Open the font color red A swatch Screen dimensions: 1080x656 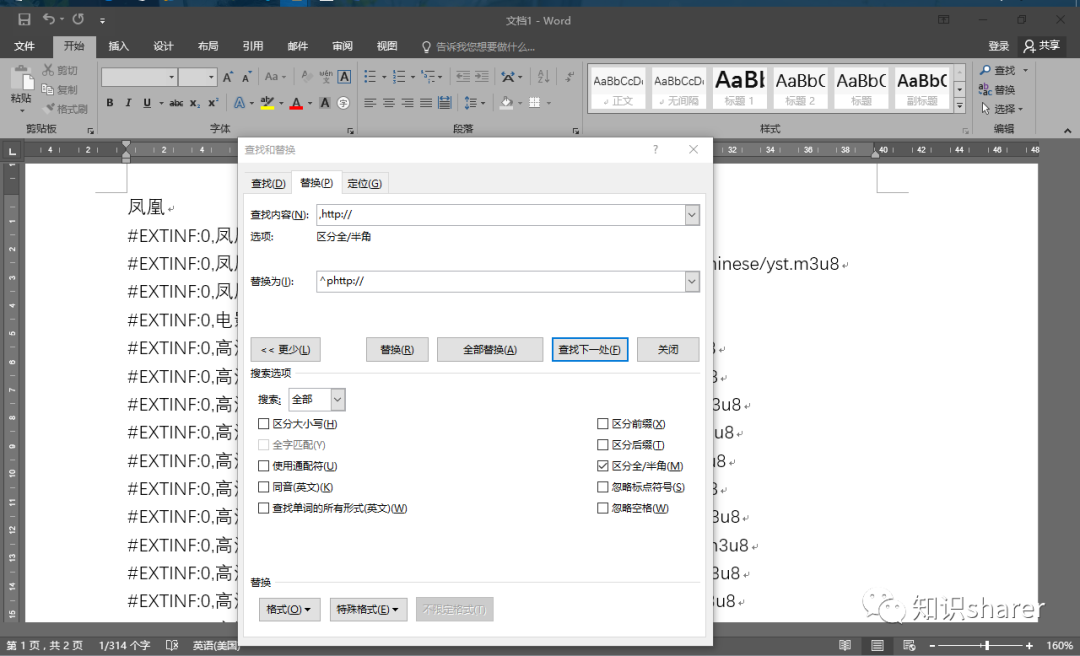[296, 103]
